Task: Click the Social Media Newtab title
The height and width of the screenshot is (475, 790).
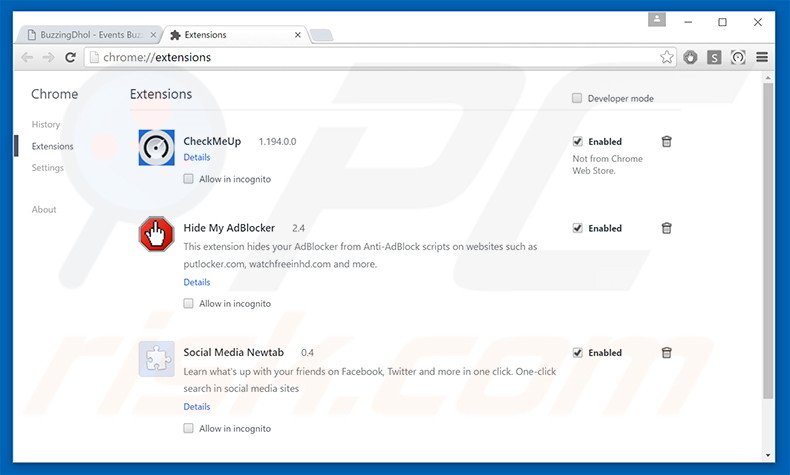Action: [234, 353]
